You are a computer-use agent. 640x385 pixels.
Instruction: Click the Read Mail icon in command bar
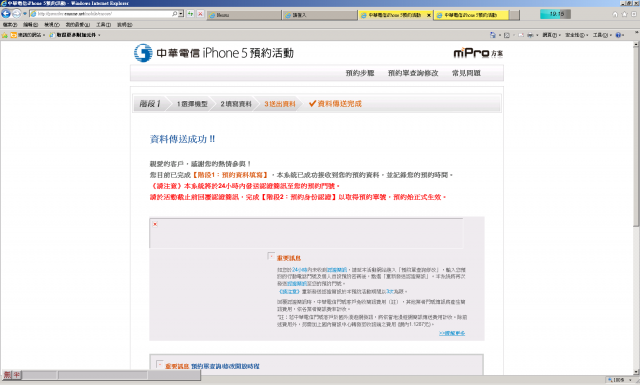tap(521, 35)
